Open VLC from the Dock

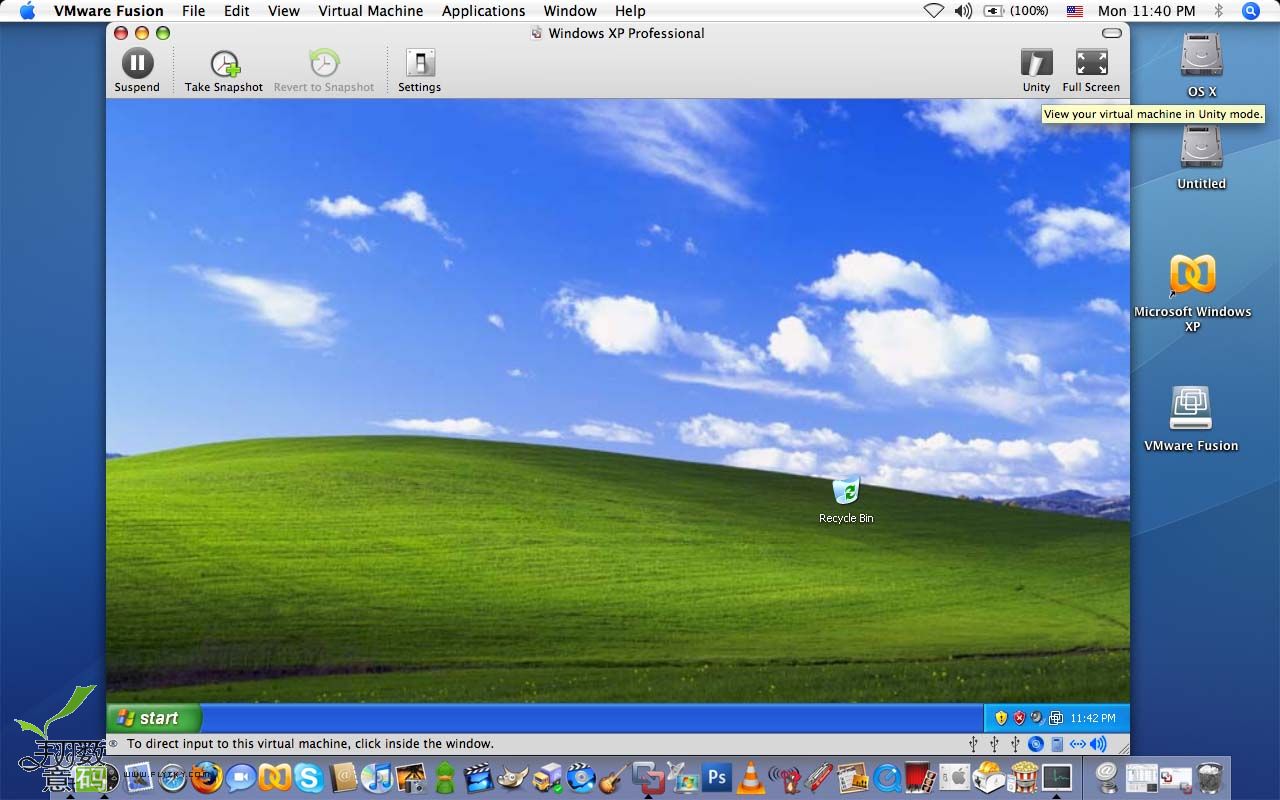pos(751,777)
